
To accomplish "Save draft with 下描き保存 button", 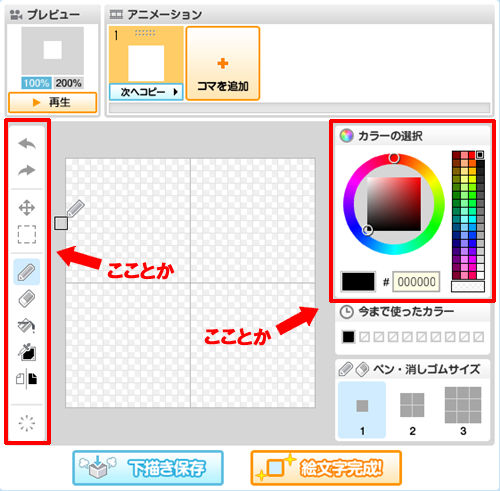I will point(148,468).
